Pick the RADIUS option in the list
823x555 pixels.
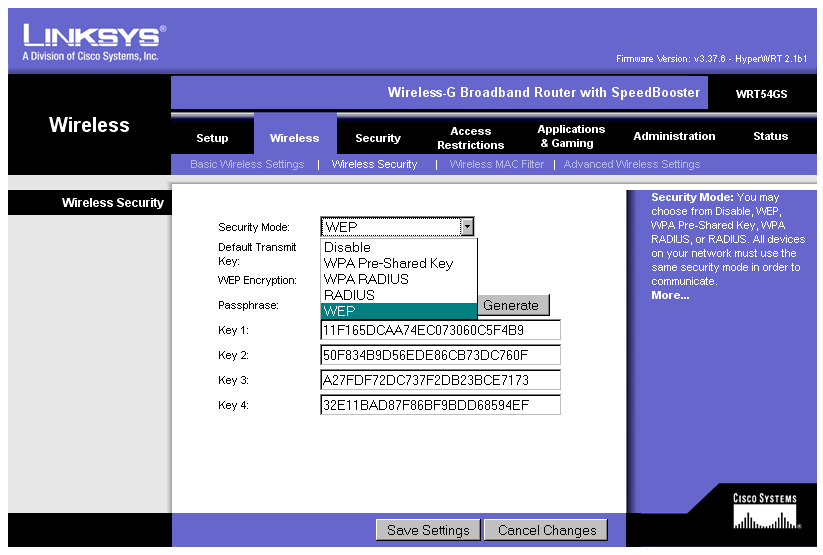pos(398,295)
